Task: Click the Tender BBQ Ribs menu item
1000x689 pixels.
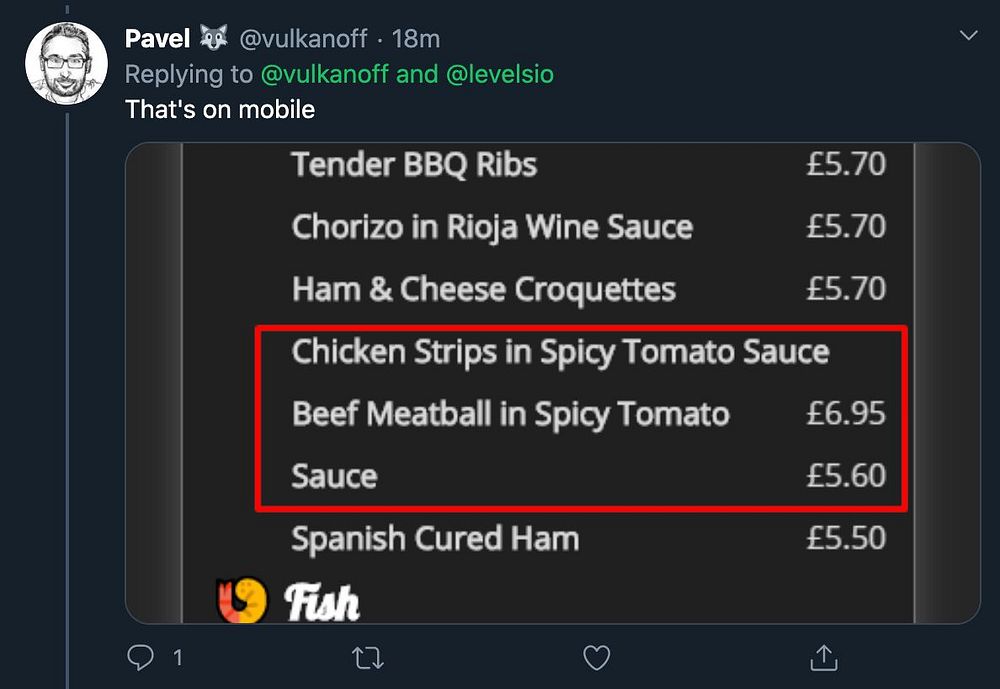Action: 414,164
